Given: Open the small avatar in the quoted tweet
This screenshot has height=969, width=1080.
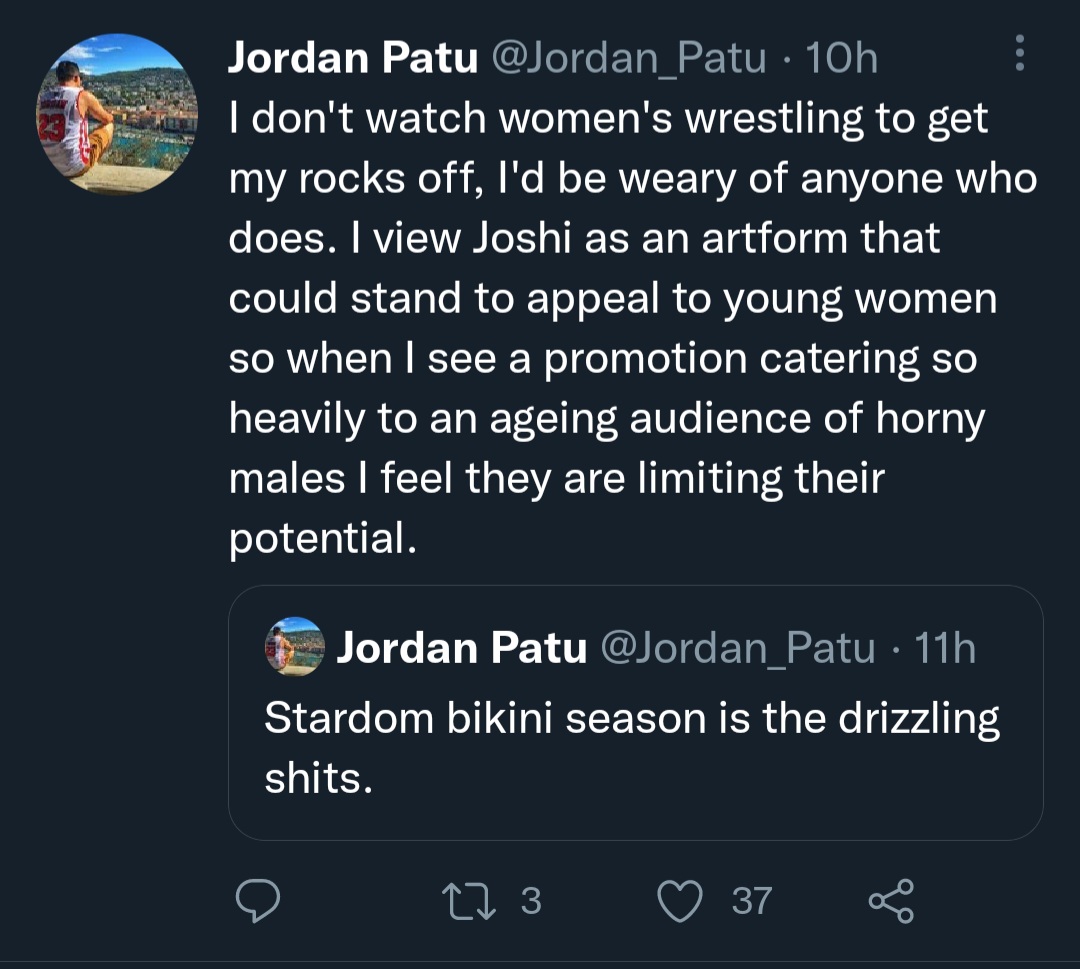Looking at the screenshot, I should (x=295, y=646).
